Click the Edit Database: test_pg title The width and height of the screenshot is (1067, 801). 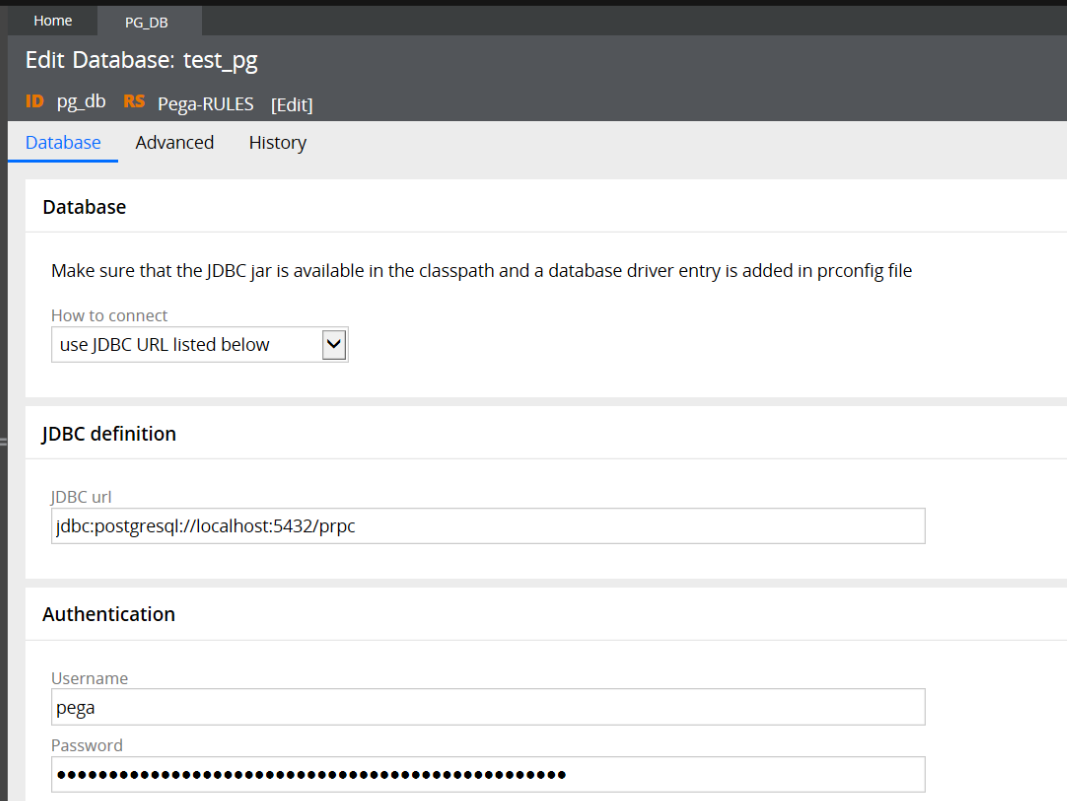tap(141, 60)
